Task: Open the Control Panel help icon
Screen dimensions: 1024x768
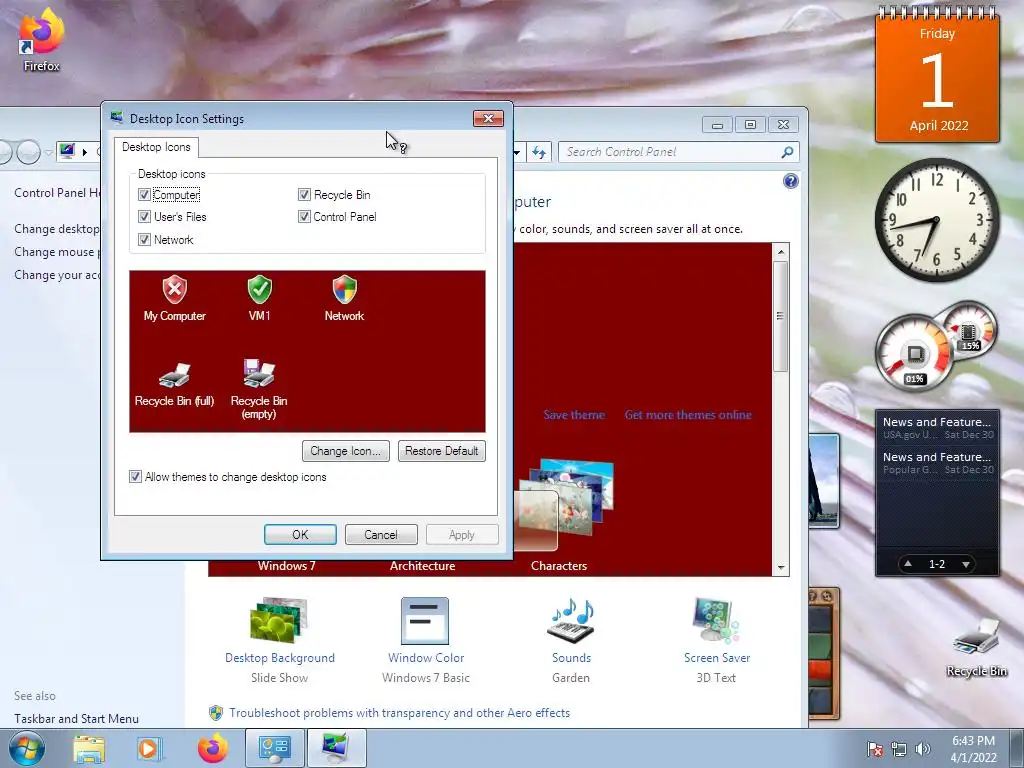Action: tap(790, 182)
